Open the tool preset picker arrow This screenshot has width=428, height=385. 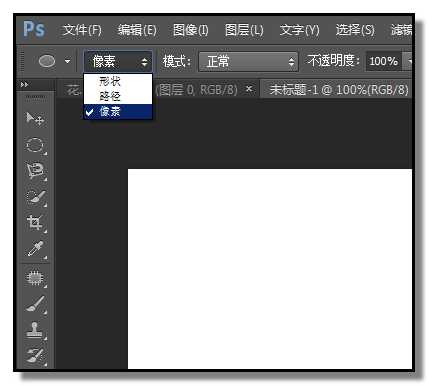pos(68,62)
